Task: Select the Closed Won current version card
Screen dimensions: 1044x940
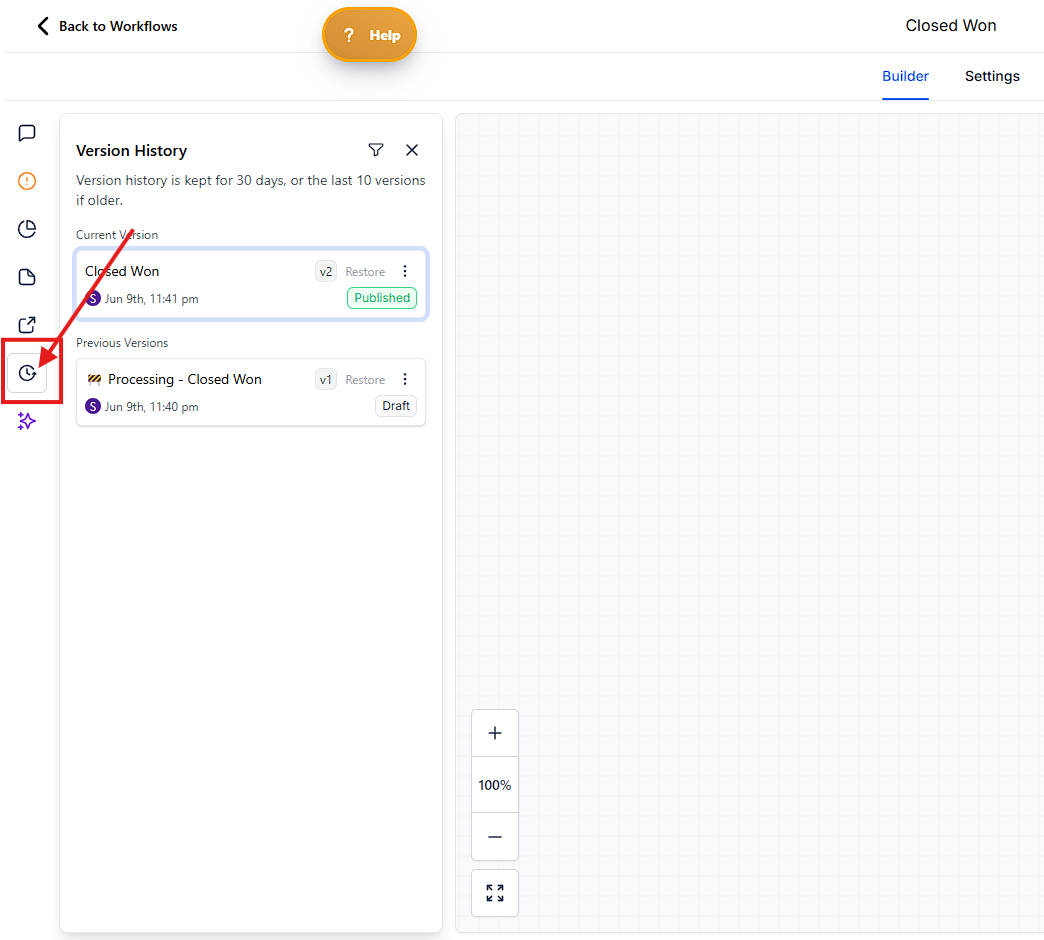Action: click(x=251, y=284)
